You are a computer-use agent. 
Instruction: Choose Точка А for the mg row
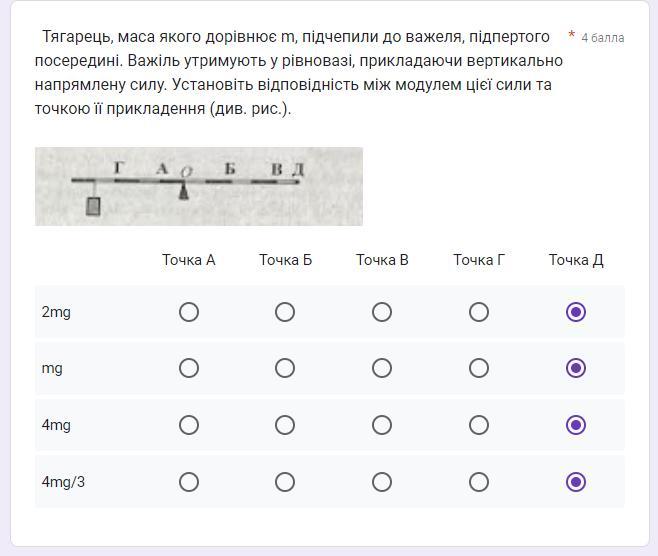click(189, 368)
